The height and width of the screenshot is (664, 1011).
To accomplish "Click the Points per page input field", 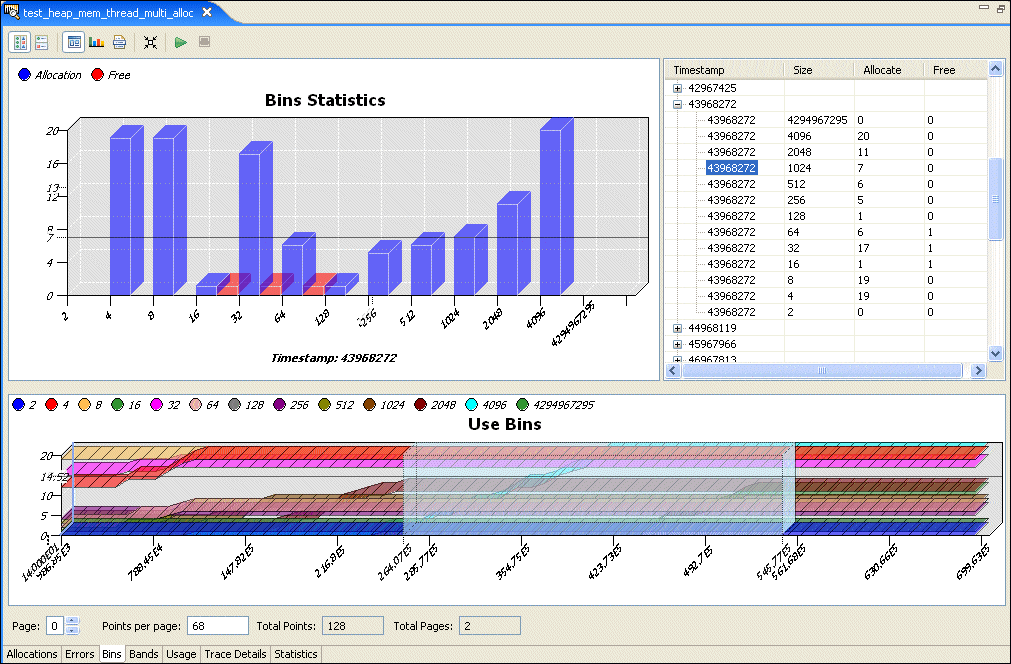I will point(217,626).
